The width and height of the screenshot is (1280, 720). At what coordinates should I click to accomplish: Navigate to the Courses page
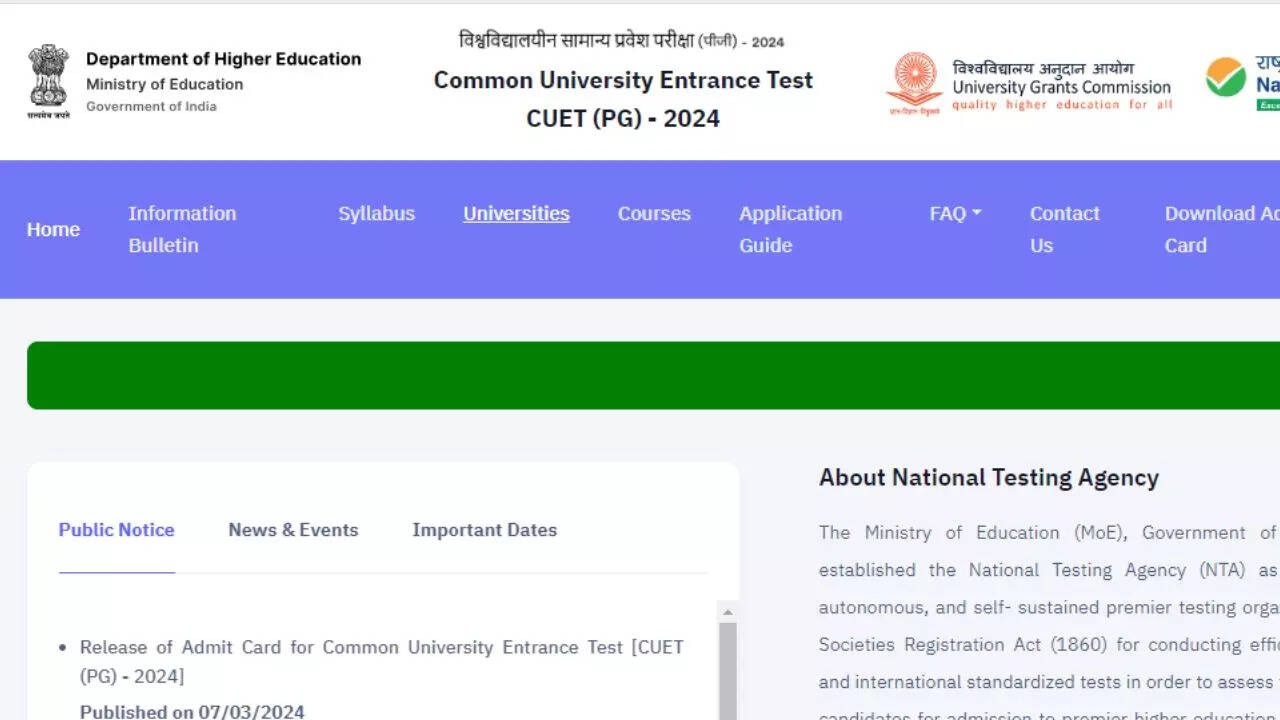[654, 213]
